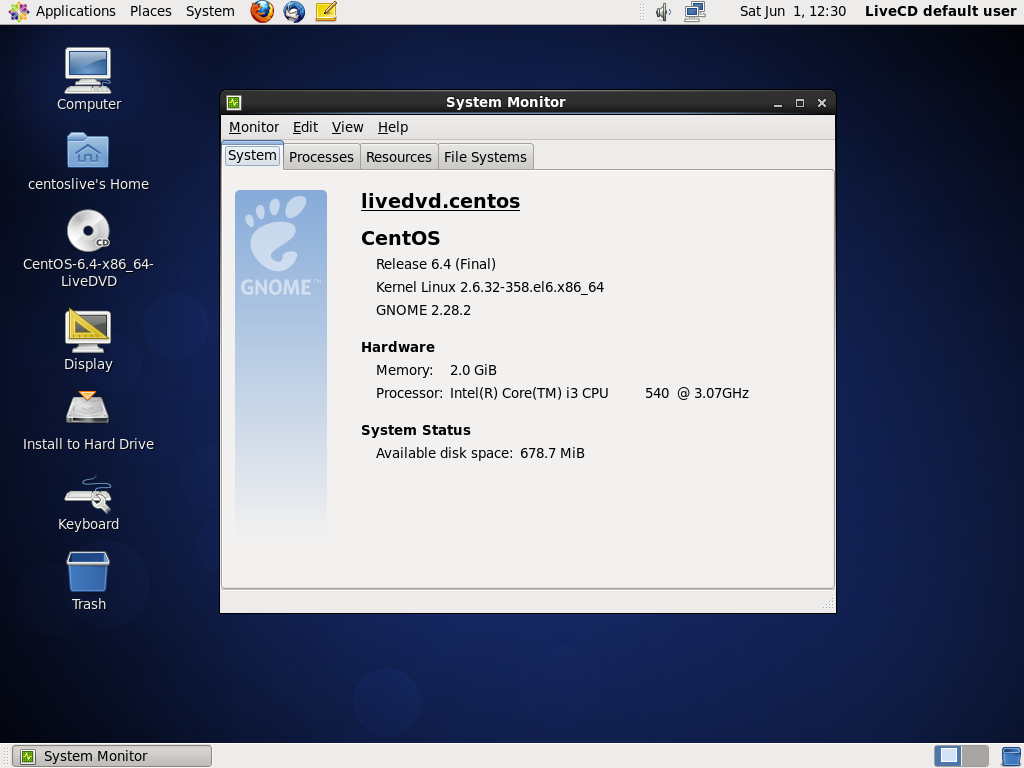Click the volume speaker icon
Viewport: 1024px width, 768px height.
pos(663,12)
